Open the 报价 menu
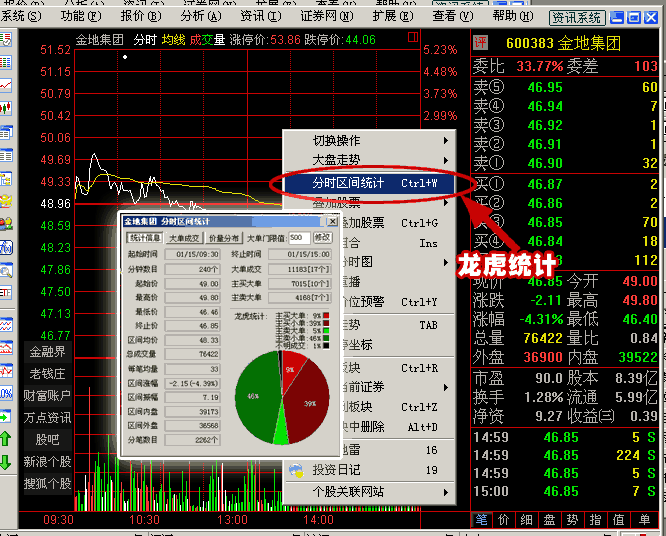The image size is (666, 536). click(141, 16)
